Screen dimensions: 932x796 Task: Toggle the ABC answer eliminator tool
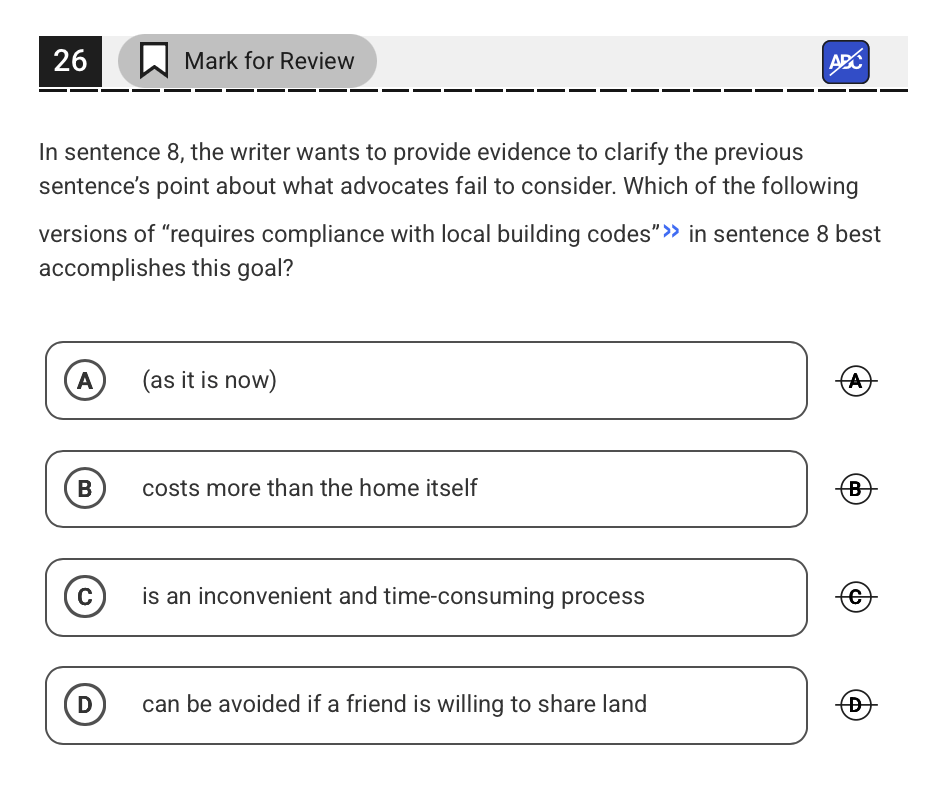tap(845, 62)
